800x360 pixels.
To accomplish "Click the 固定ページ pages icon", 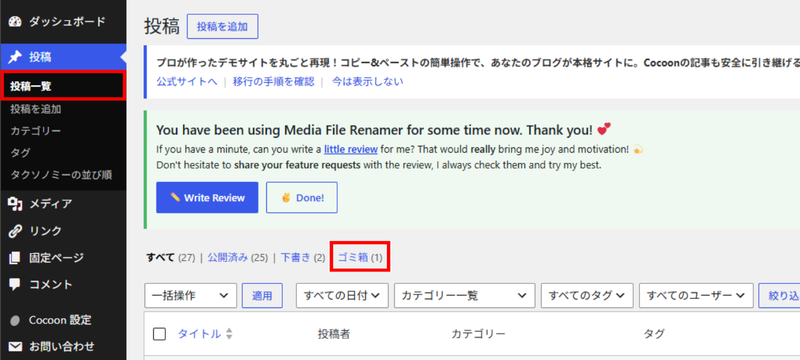I will click(x=16, y=258).
